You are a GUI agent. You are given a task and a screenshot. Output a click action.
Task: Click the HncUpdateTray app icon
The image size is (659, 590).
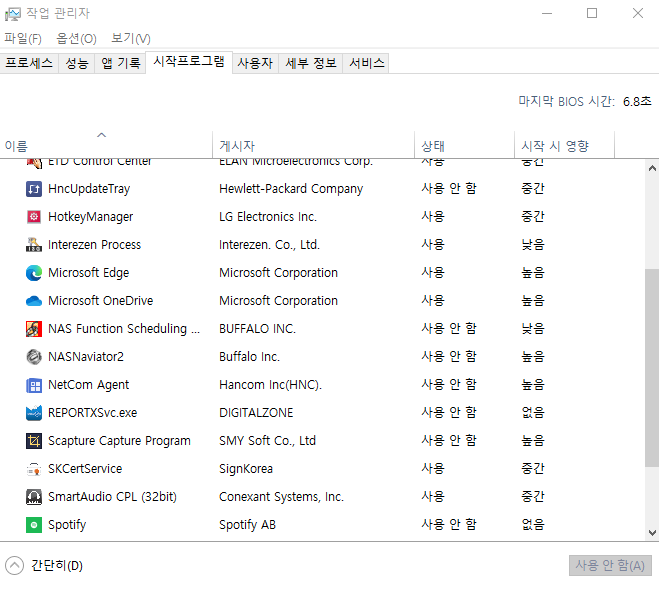[34, 189]
